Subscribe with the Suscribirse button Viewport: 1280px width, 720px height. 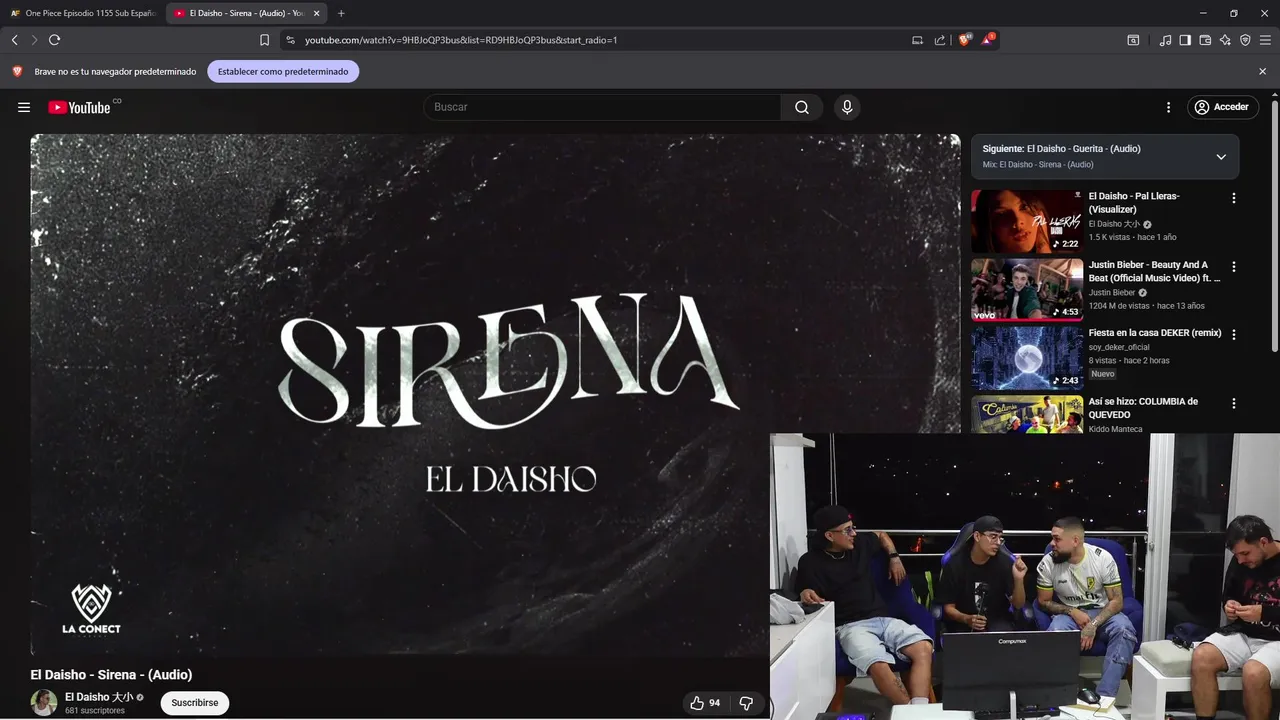pos(195,703)
